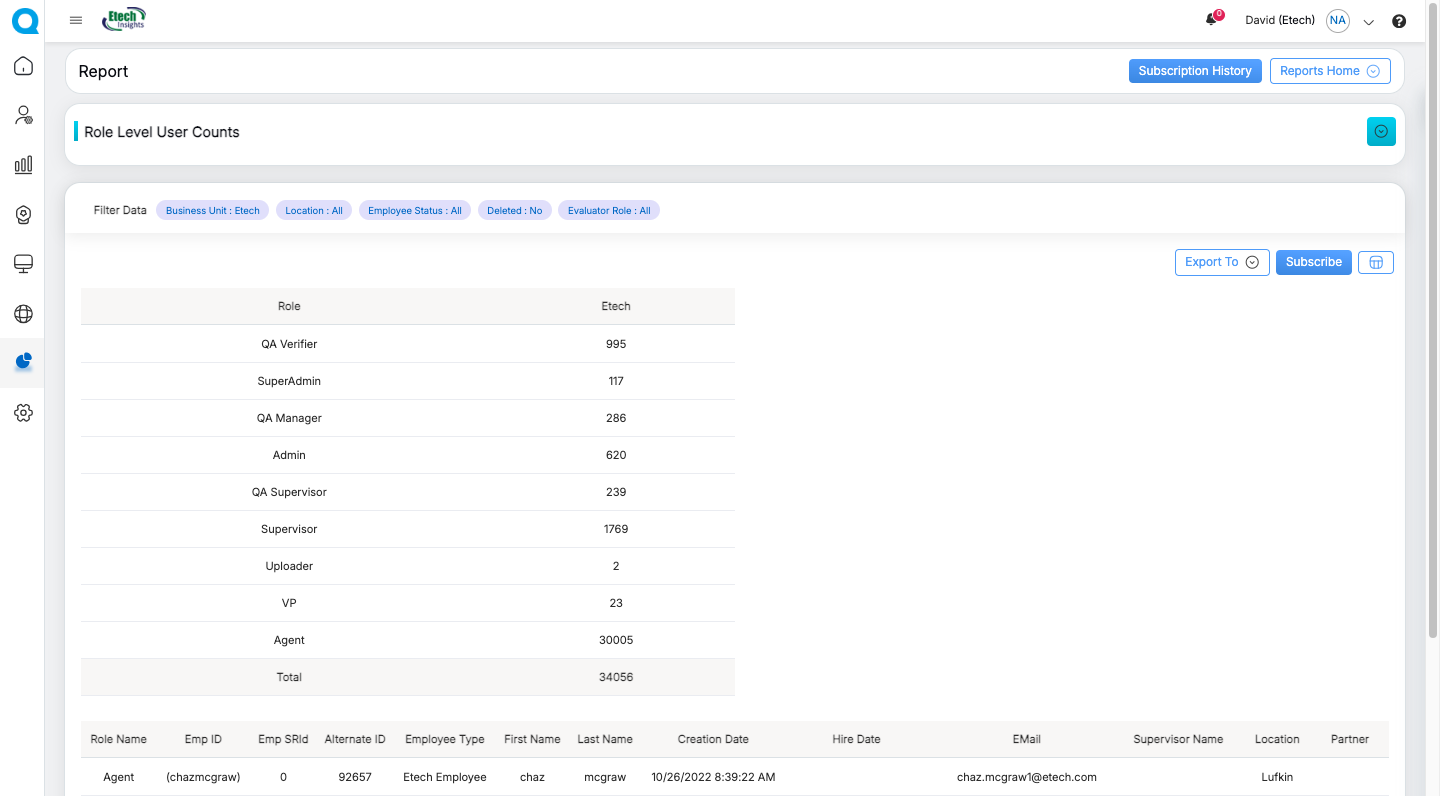Click the notification bell icon
The width and height of the screenshot is (1440, 796).
tap(1213, 19)
